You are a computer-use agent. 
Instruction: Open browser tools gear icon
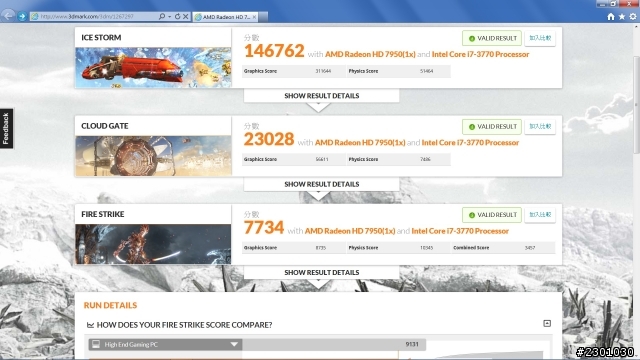633,16
